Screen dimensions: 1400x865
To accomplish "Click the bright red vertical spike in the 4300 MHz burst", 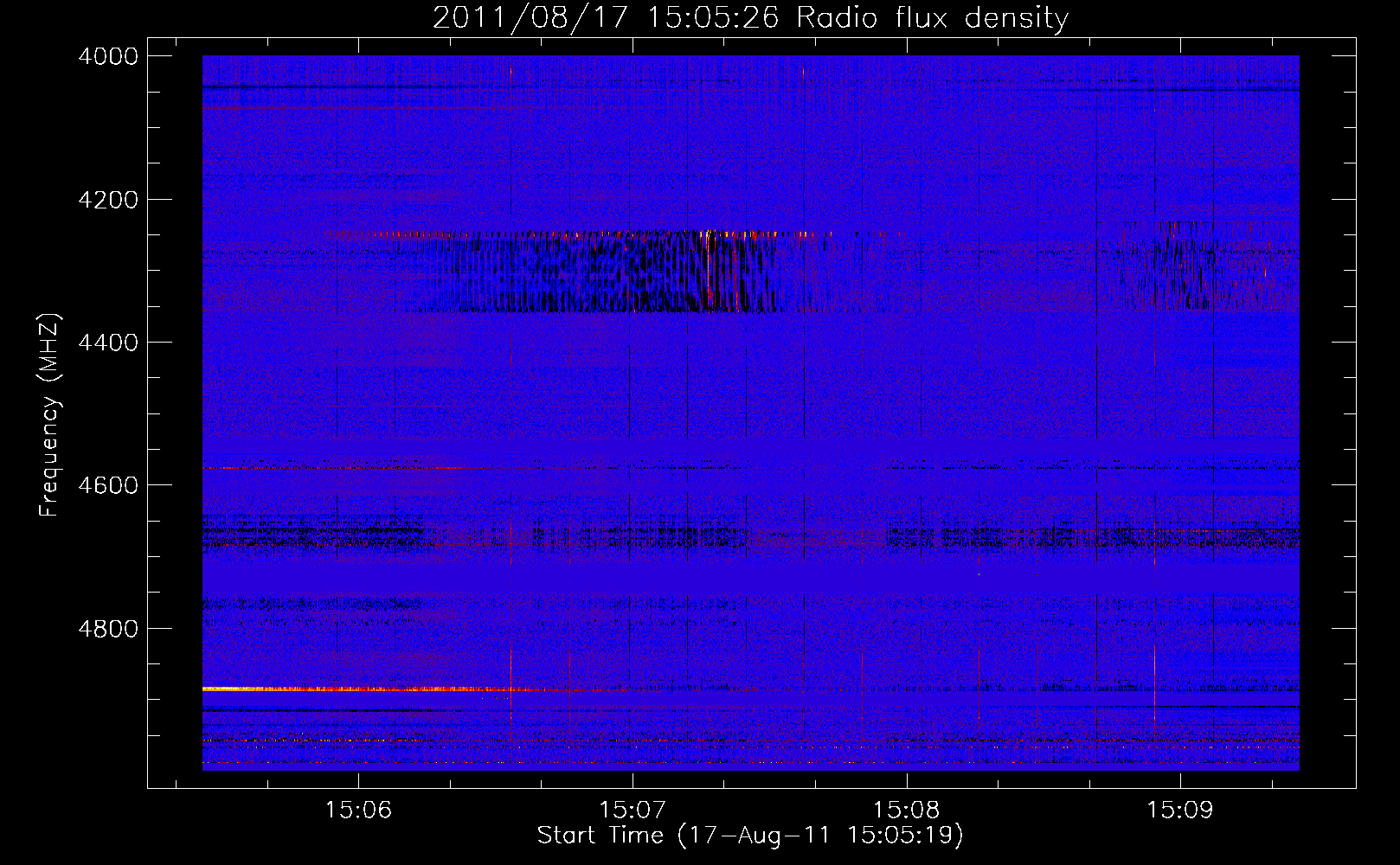I will 708,268.
